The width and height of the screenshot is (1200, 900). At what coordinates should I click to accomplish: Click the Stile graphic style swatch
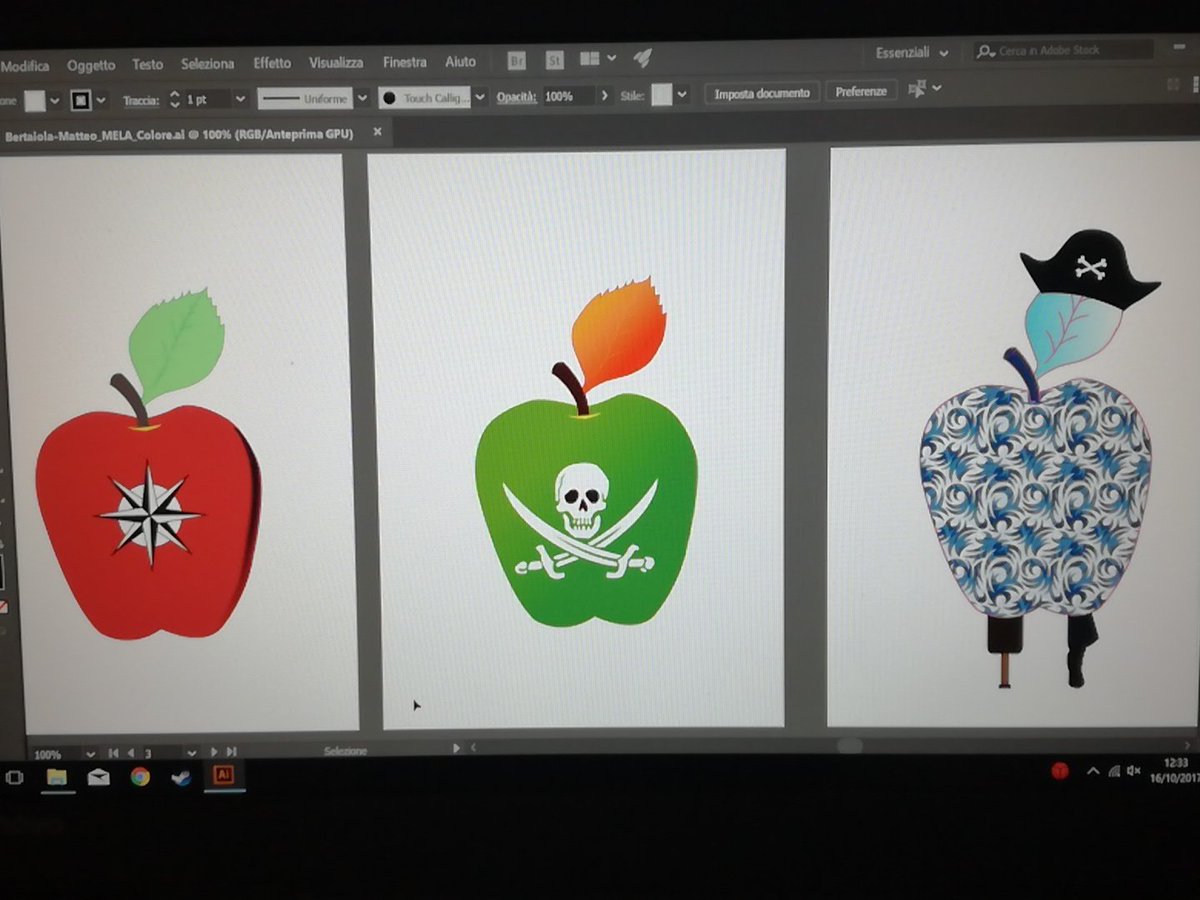pyautogui.click(x=661, y=95)
